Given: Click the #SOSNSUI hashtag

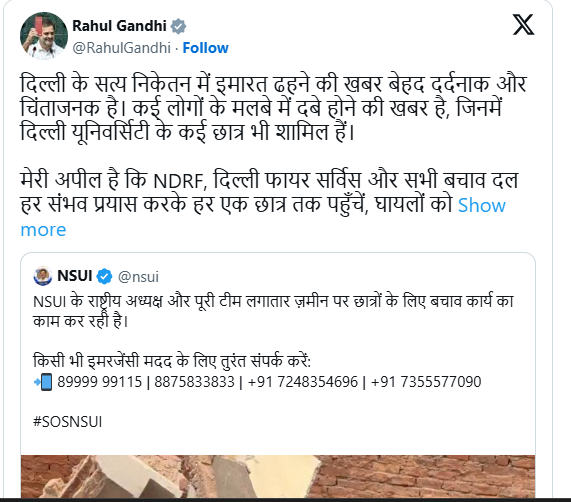Looking at the screenshot, I should [x=67, y=422].
